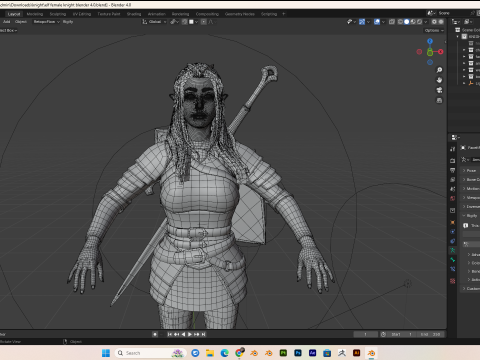Click the Rigify header menu

(68, 22)
